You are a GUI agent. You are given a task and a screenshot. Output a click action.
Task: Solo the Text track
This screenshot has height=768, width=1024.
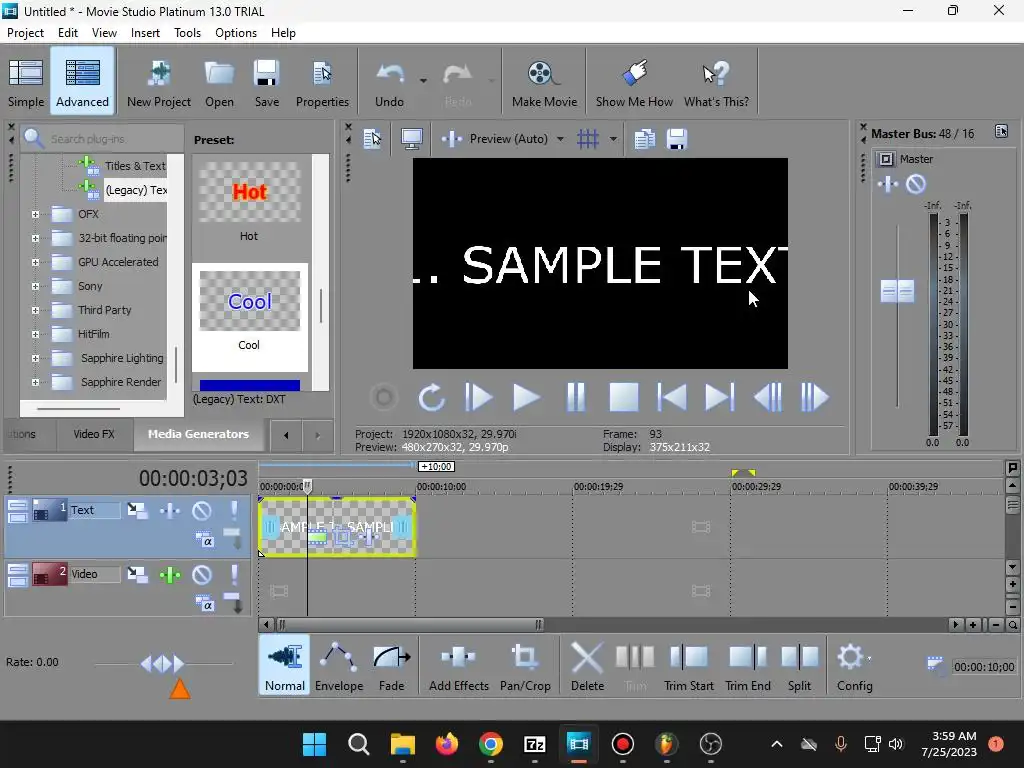pos(234,510)
